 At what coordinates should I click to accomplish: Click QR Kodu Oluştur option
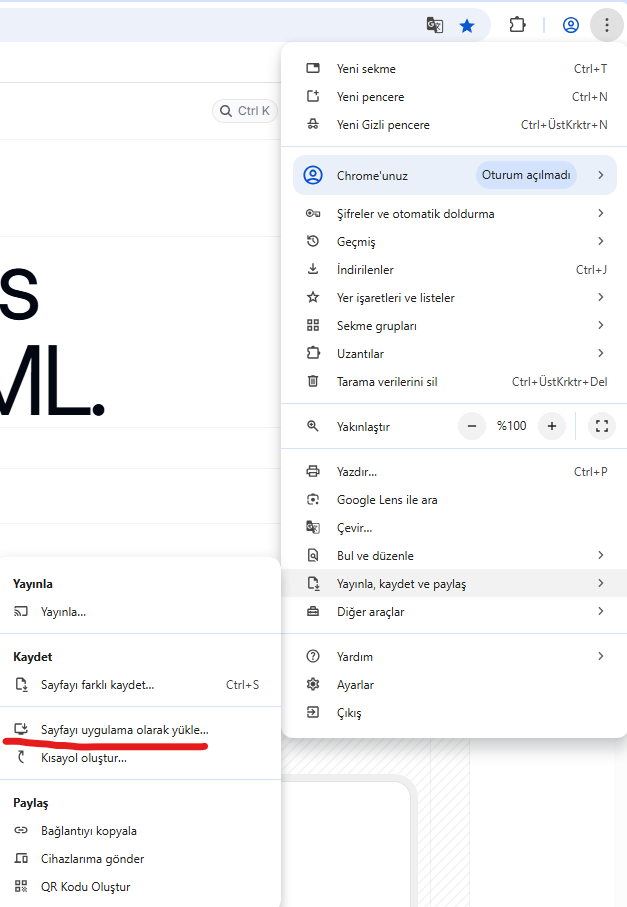tap(140, 887)
